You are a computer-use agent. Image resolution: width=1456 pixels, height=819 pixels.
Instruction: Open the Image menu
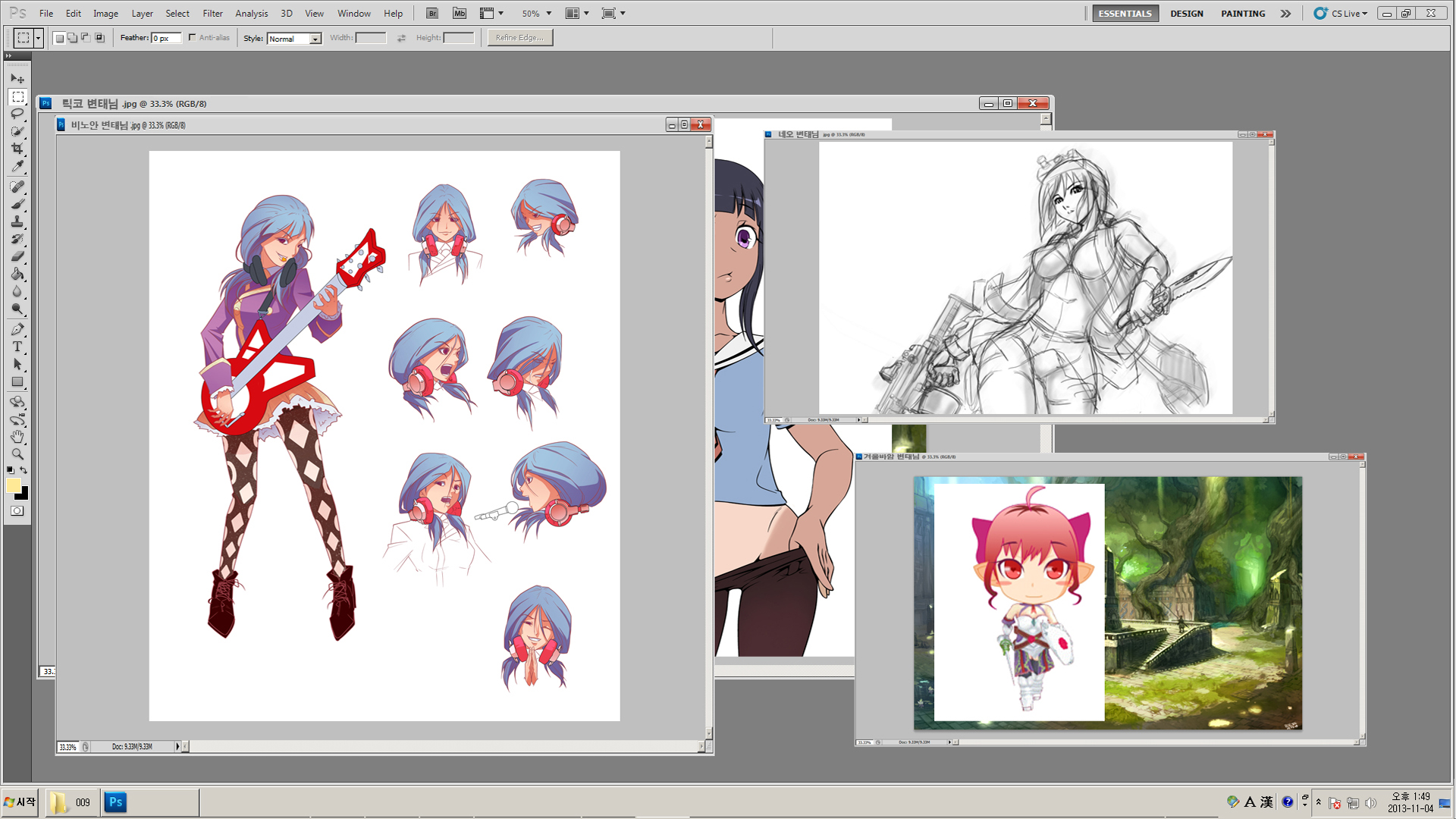[105, 13]
